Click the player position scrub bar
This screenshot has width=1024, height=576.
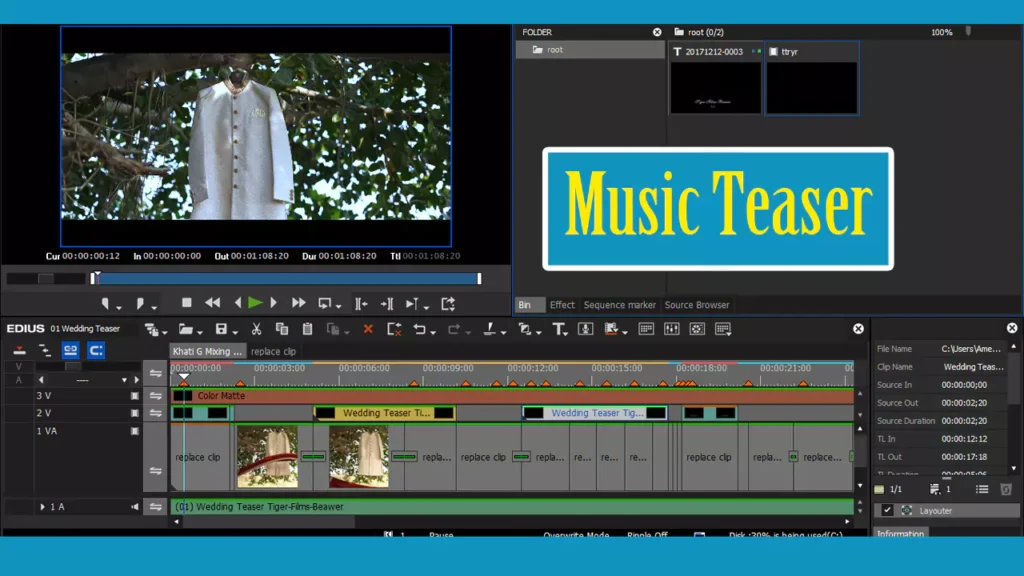point(287,278)
